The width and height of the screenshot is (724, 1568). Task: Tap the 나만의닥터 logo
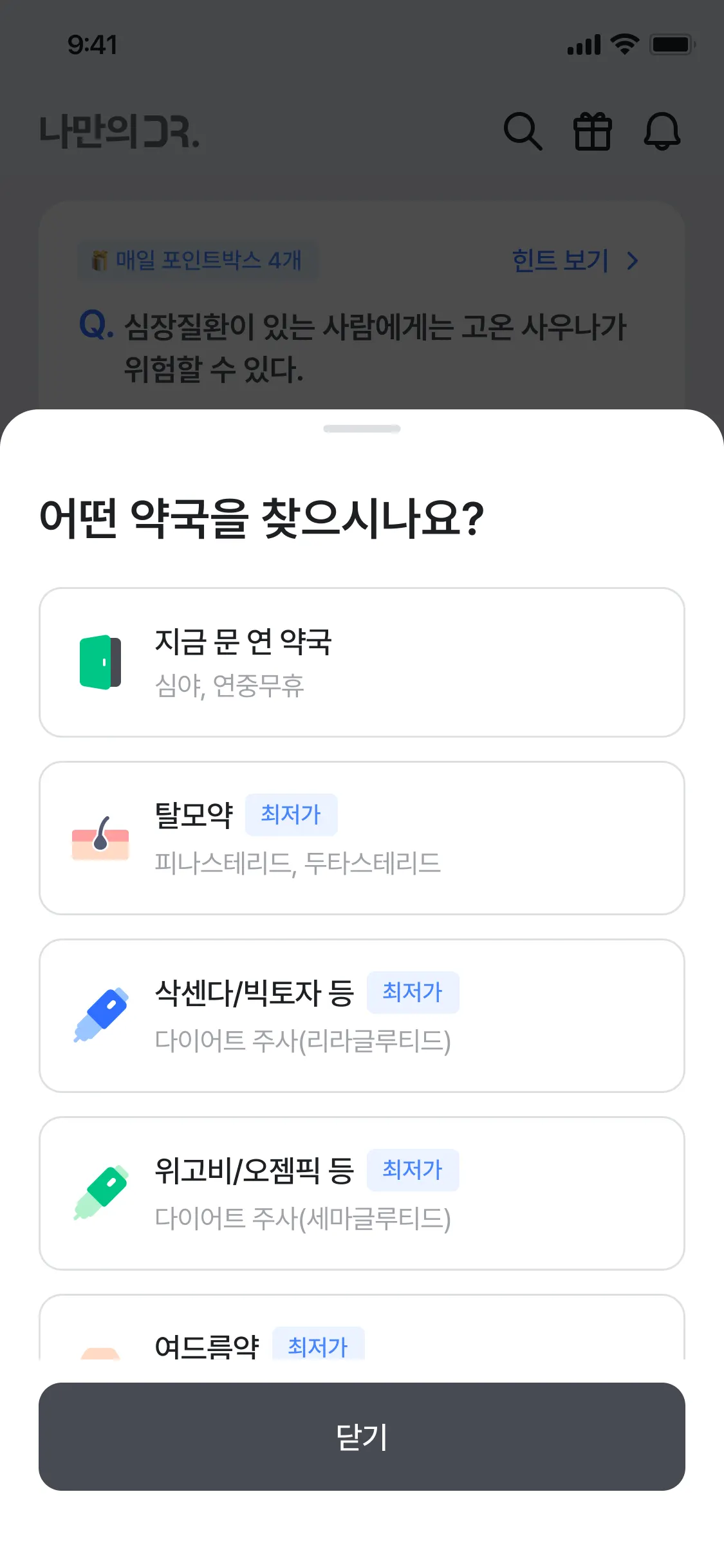tap(120, 131)
